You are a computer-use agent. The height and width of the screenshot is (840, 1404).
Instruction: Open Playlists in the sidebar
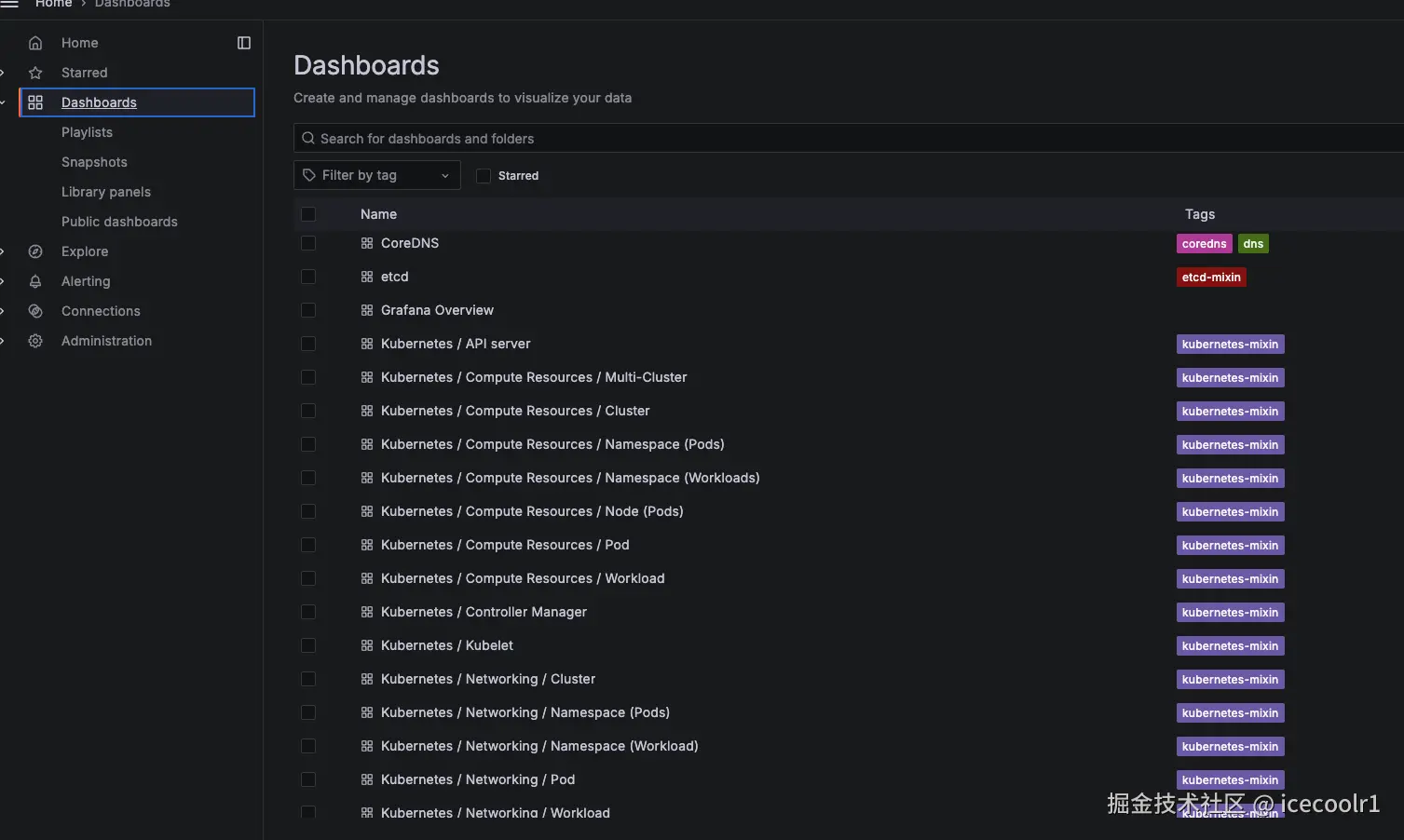point(87,132)
